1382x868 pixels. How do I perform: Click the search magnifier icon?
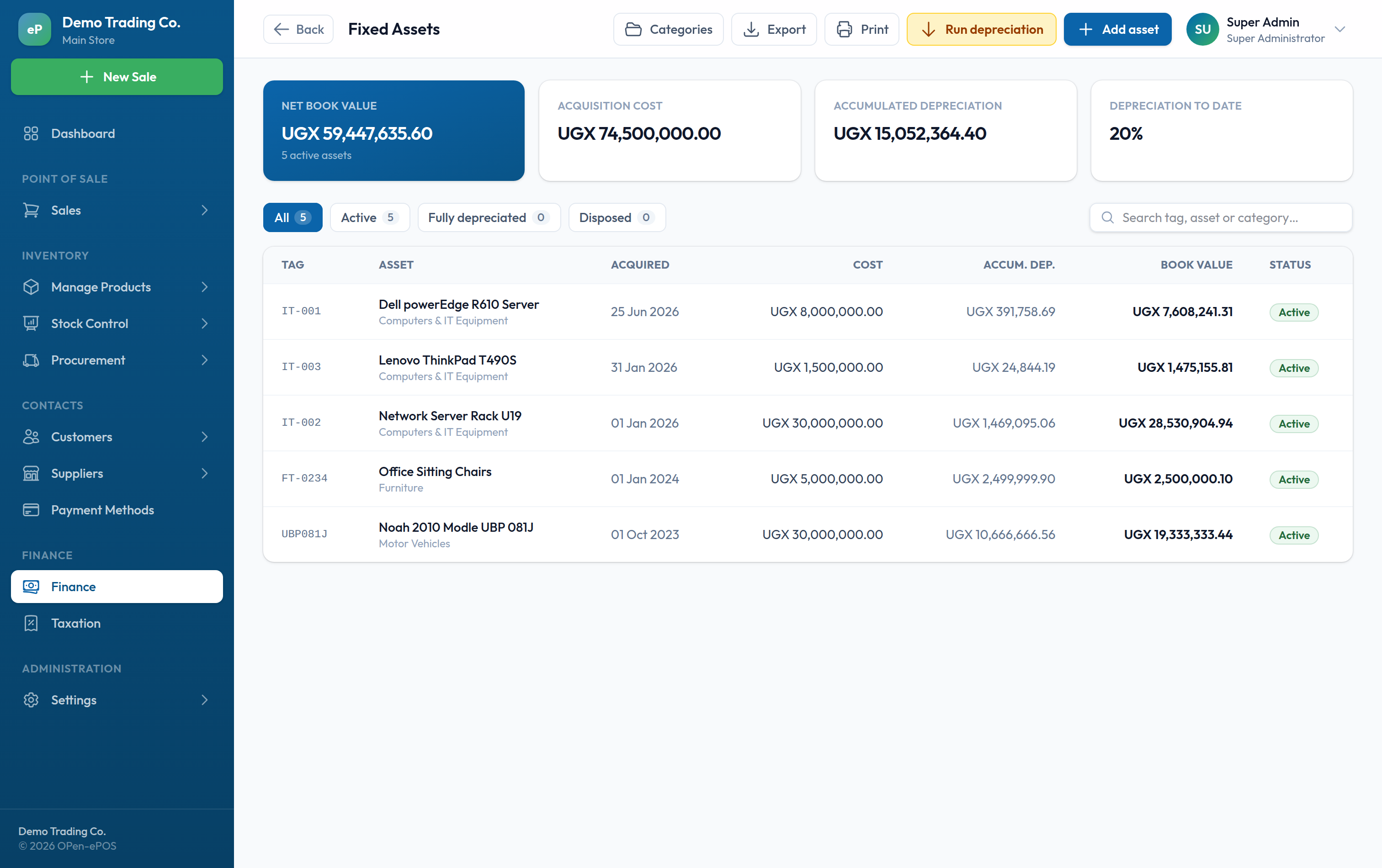1108,217
